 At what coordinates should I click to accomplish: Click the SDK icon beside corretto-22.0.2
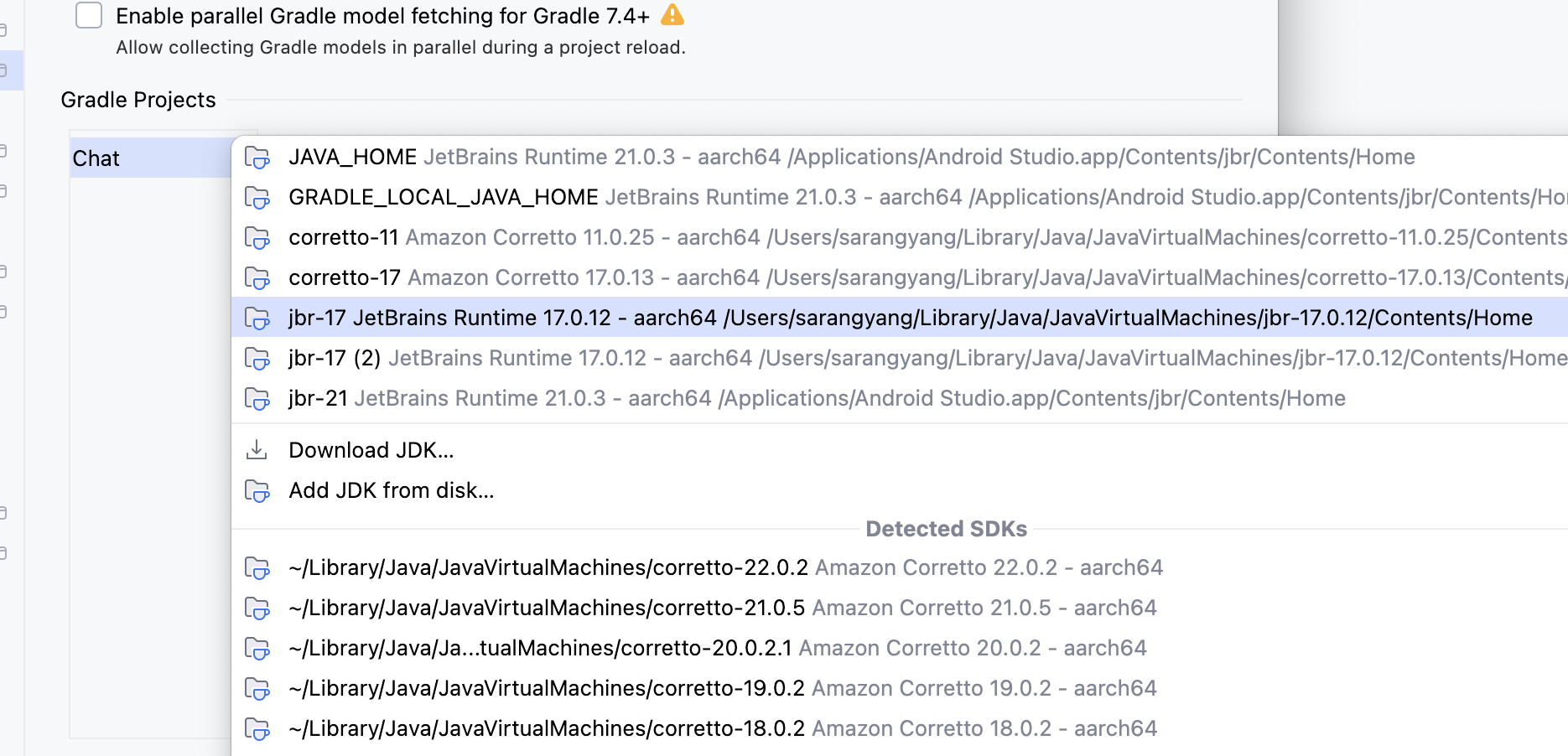[x=257, y=568]
